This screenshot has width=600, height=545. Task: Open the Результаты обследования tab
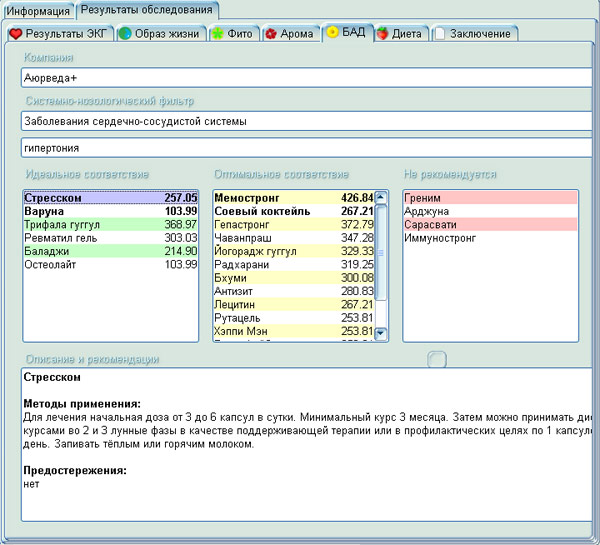[x=147, y=10]
